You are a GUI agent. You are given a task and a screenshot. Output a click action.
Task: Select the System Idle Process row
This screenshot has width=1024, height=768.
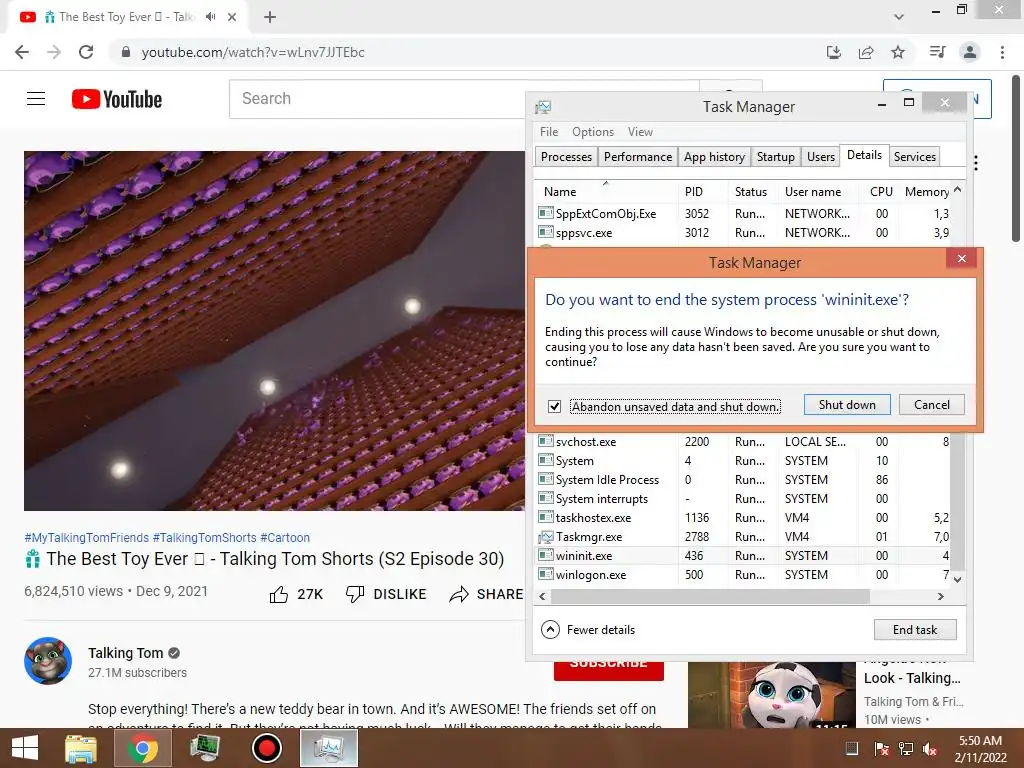click(x=743, y=479)
